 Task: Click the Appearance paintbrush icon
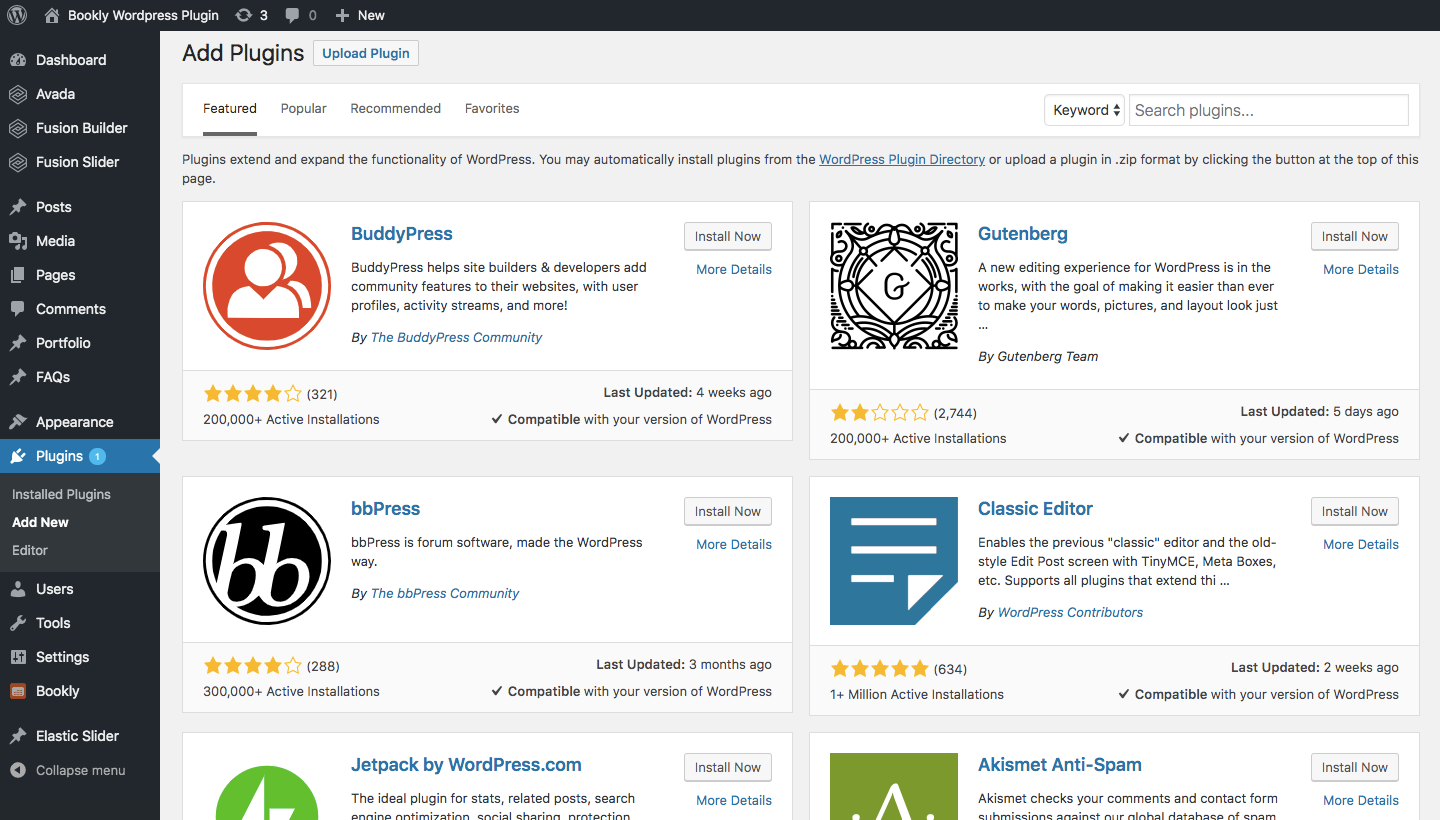coord(18,422)
